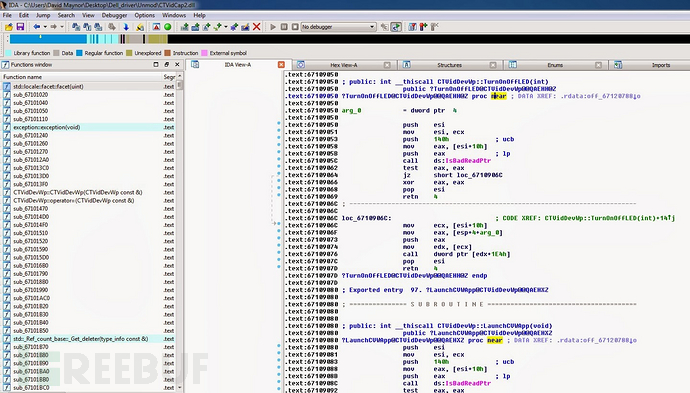This screenshot has height=393, width=690.
Task: Click the first IsBadReadPtr call operand
Action: coord(468,161)
